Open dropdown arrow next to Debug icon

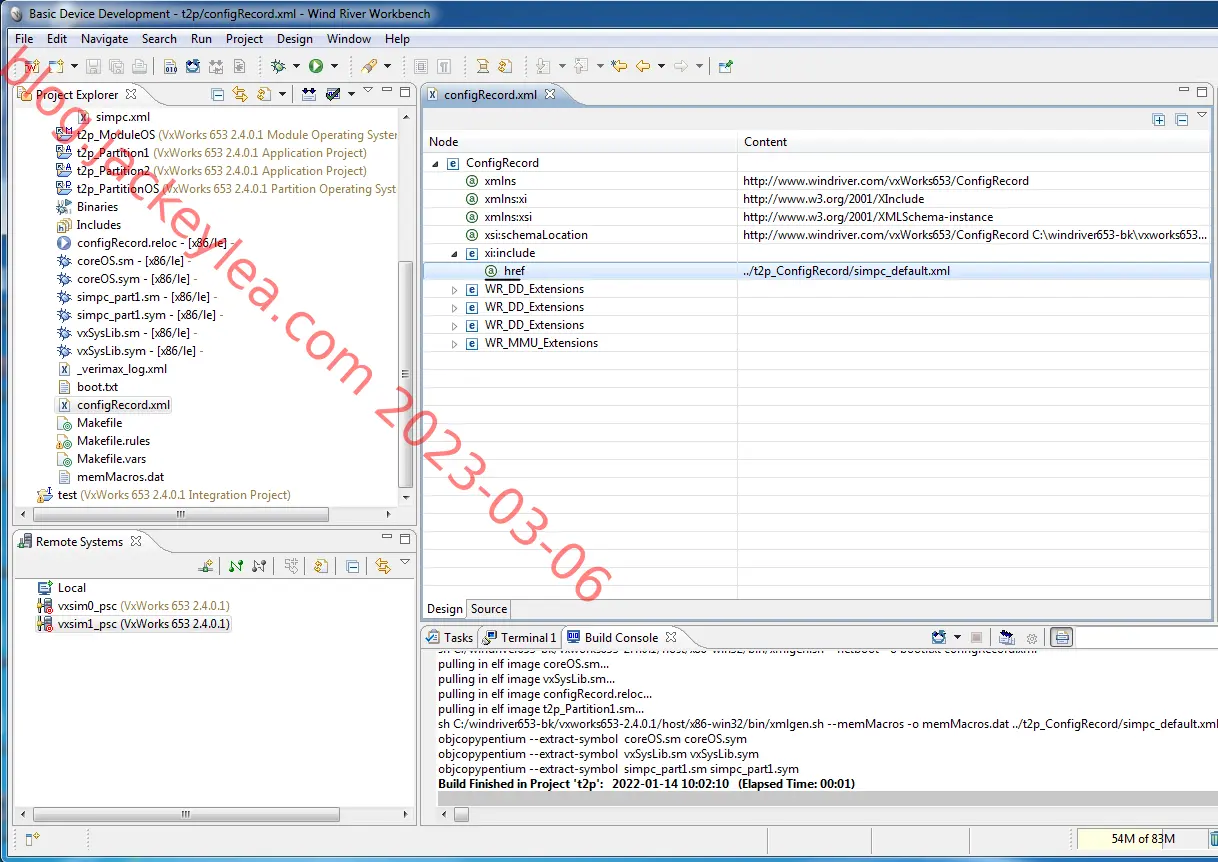coord(296,67)
